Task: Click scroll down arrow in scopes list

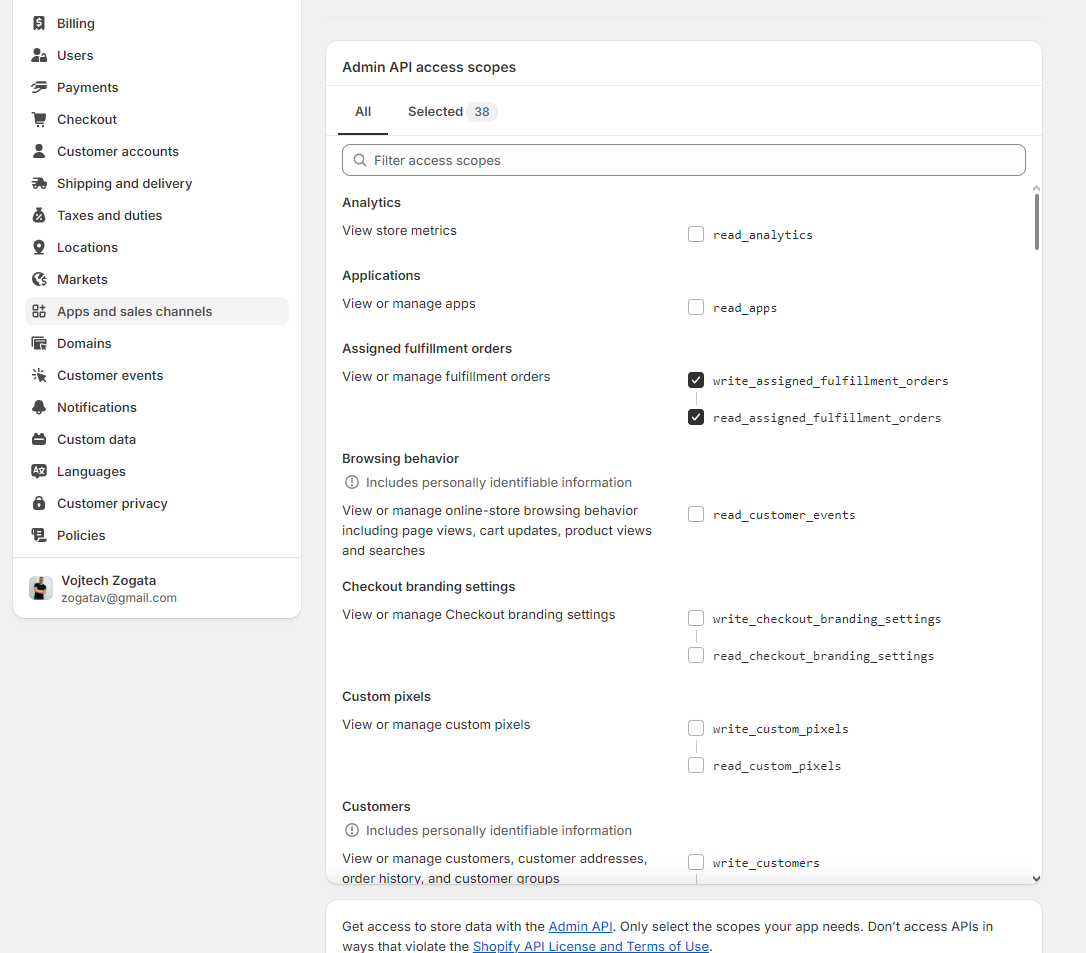Action: [x=1036, y=878]
